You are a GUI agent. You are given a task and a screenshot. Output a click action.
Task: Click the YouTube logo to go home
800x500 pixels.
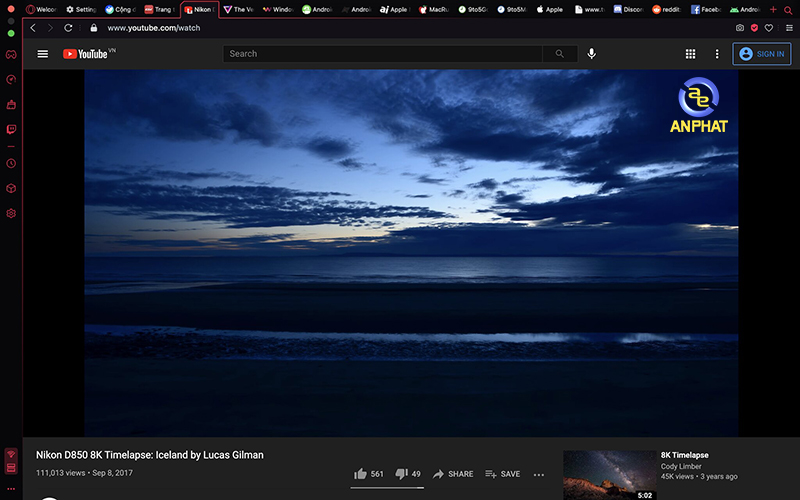pos(86,54)
